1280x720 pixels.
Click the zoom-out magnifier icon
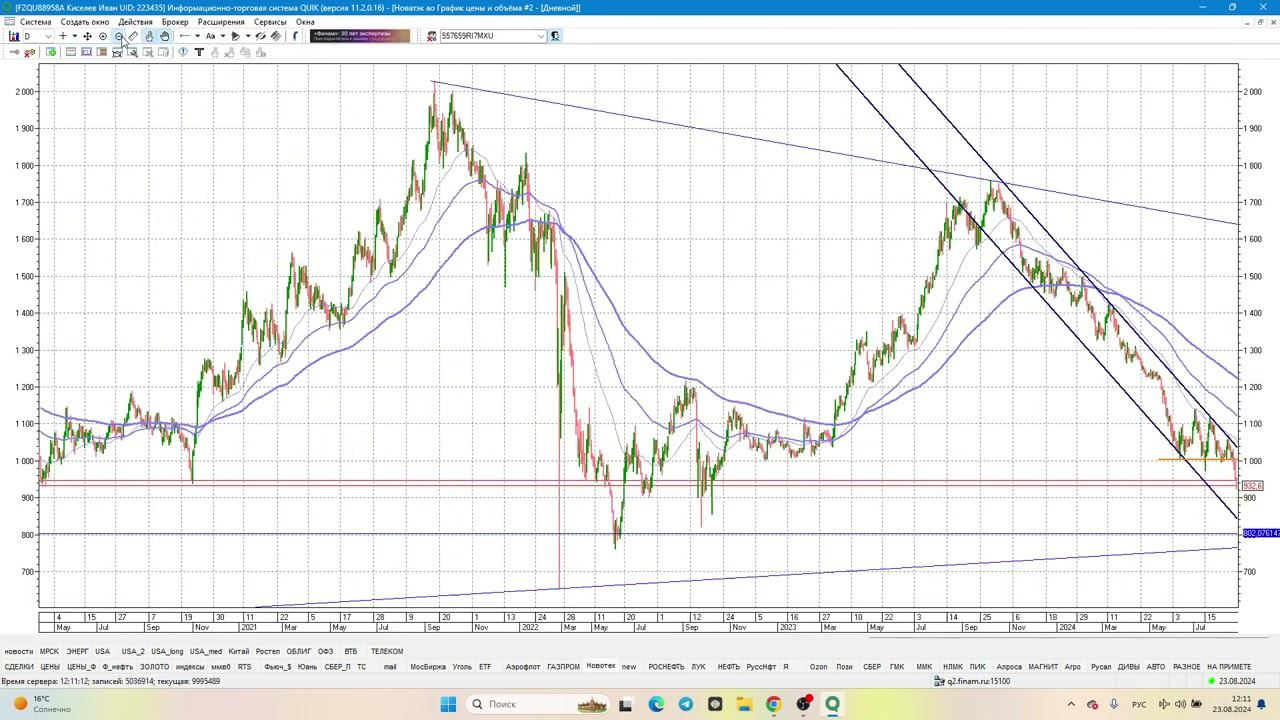[118, 36]
